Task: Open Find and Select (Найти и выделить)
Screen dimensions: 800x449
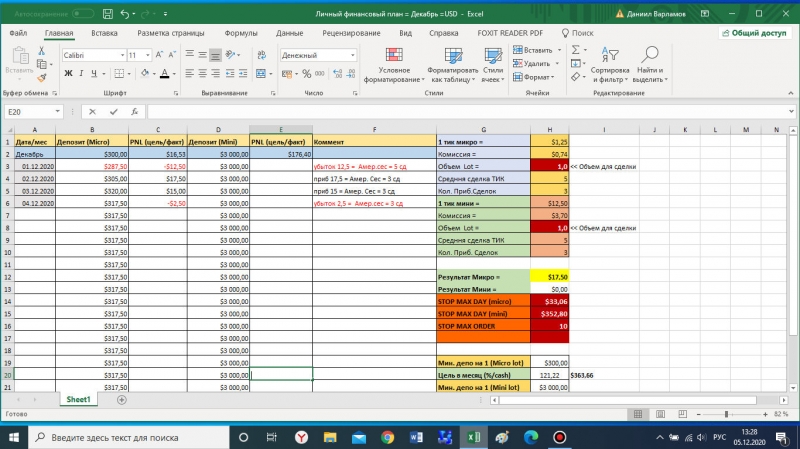Action: click(x=649, y=64)
